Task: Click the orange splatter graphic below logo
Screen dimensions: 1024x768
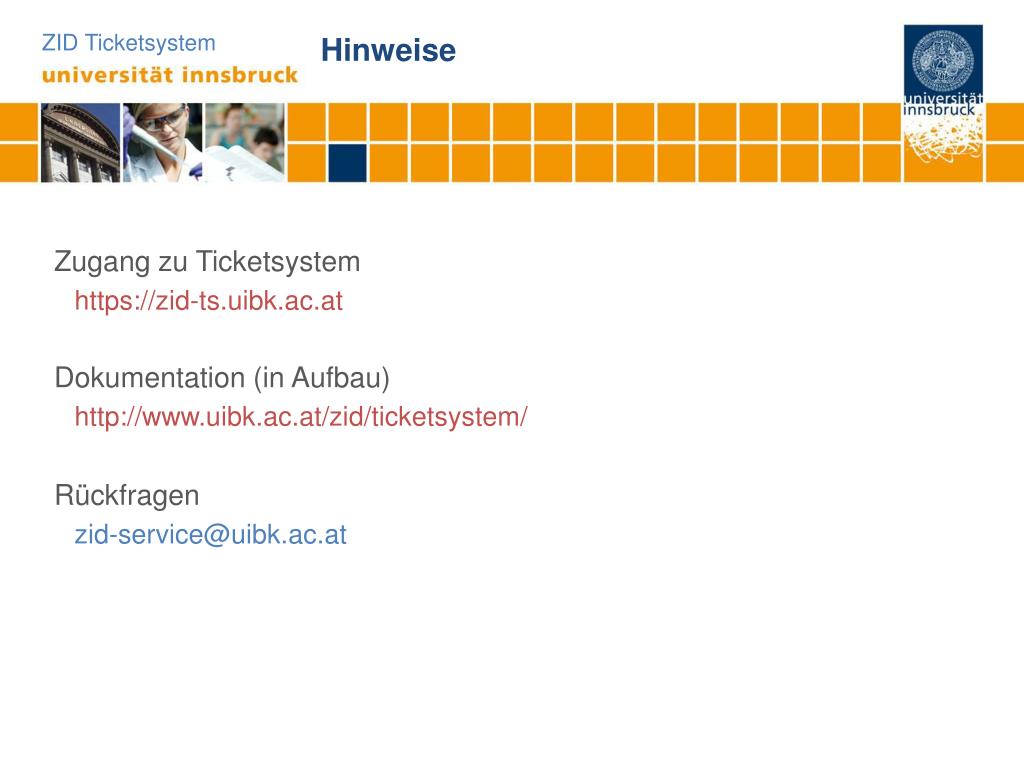Action: pyautogui.click(x=943, y=142)
